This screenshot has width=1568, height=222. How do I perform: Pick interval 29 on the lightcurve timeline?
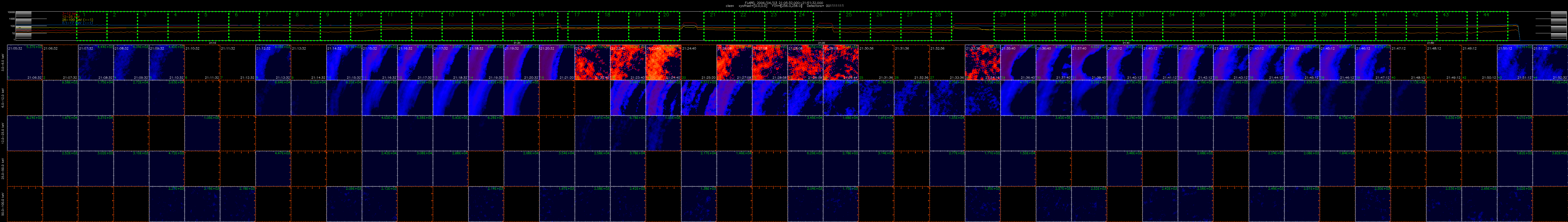pyautogui.click(x=1009, y=26)
